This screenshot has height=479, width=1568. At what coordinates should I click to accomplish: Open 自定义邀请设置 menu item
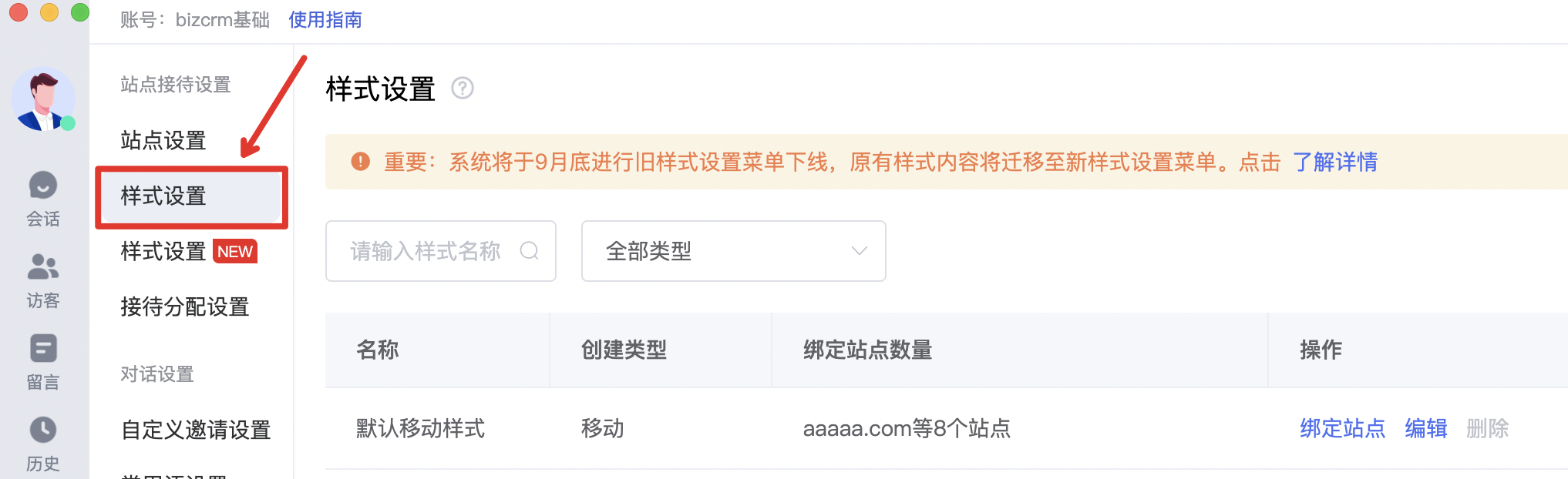pyautogui.click(x=196, y=429)
